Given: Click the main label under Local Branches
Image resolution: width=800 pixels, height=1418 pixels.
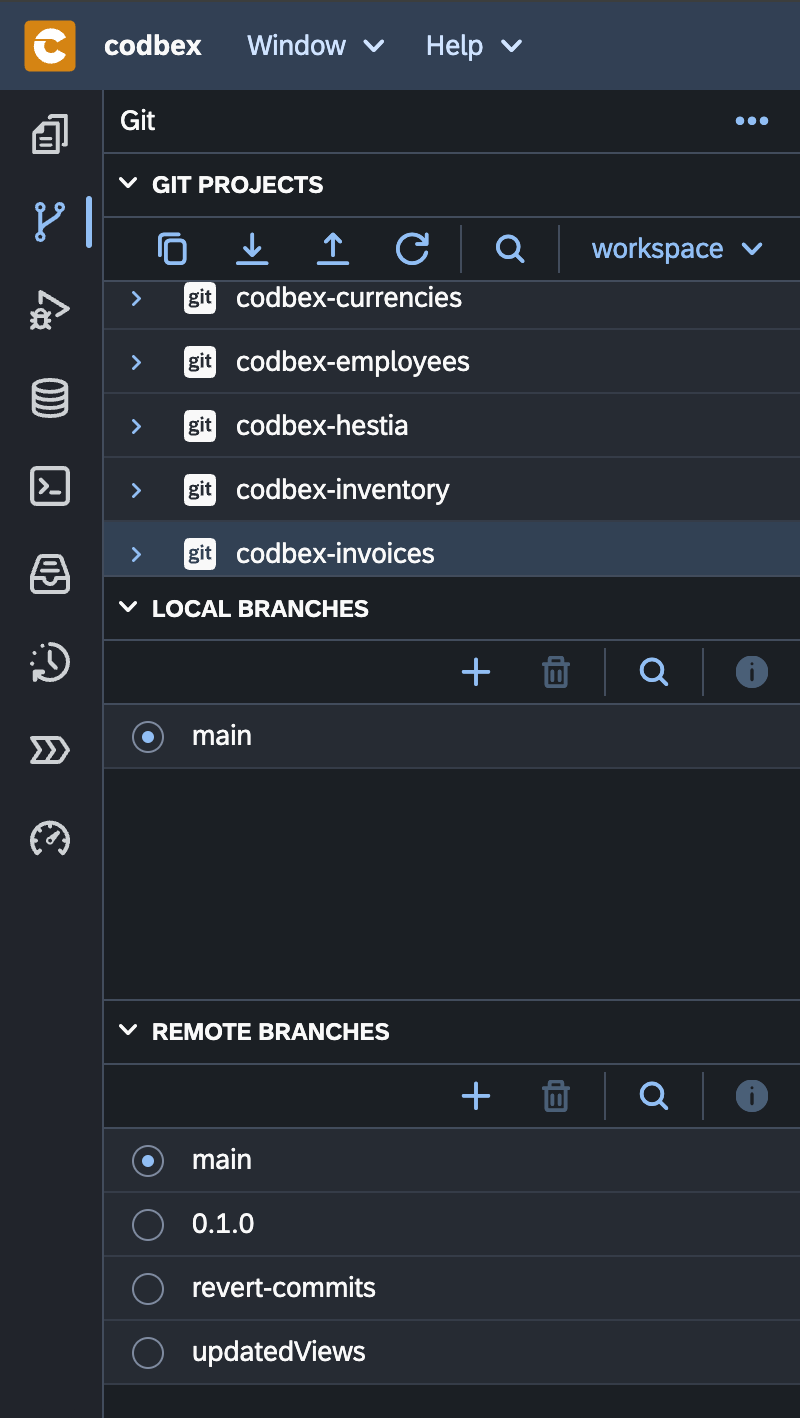Looking at the screenshot, I should [x=222, y=736].
